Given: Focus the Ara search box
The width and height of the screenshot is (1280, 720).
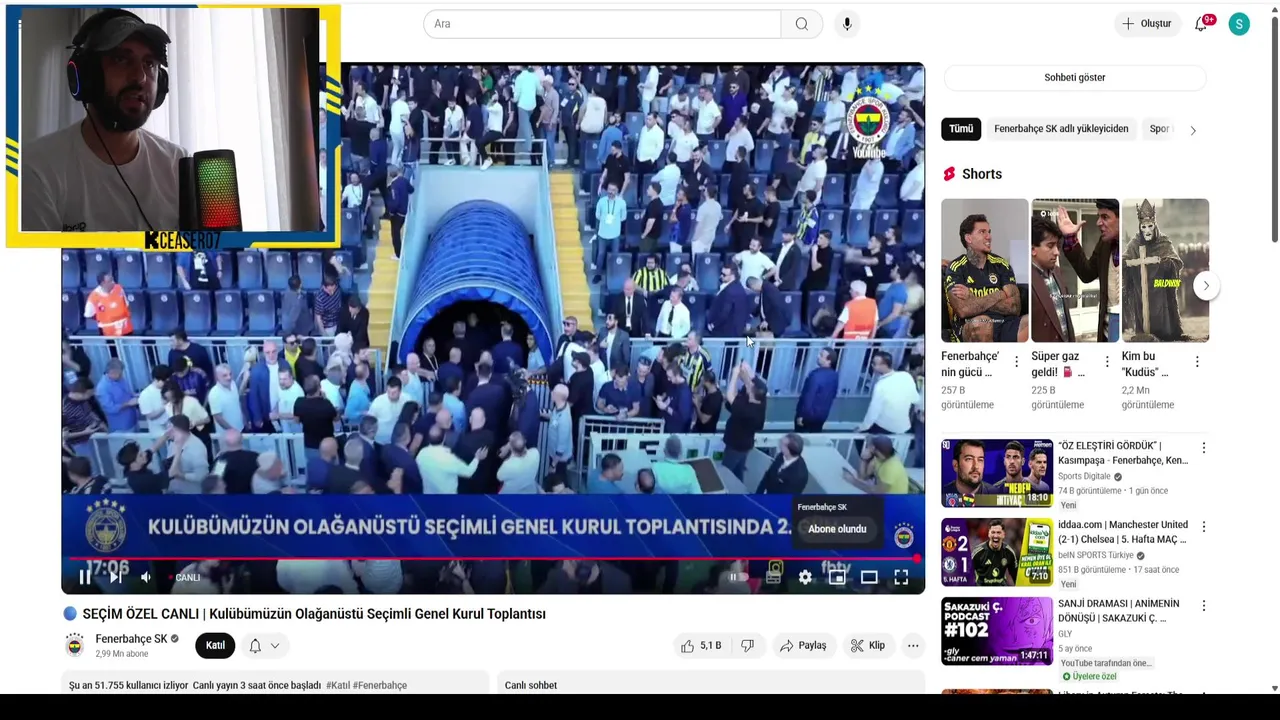Looking at the screenshot, I should coord(602,24).
